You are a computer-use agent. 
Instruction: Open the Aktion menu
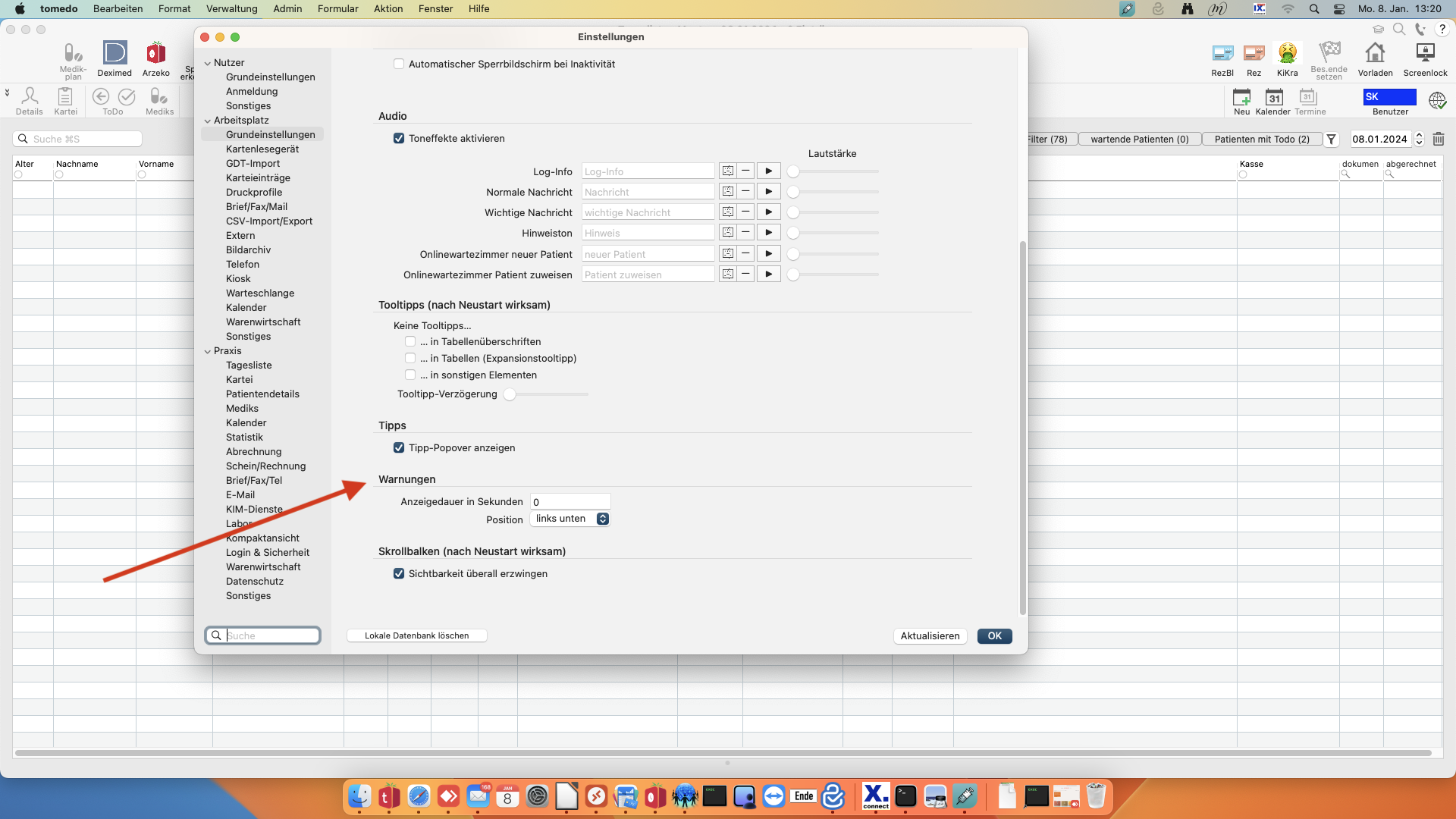click(x=388, y=9)
